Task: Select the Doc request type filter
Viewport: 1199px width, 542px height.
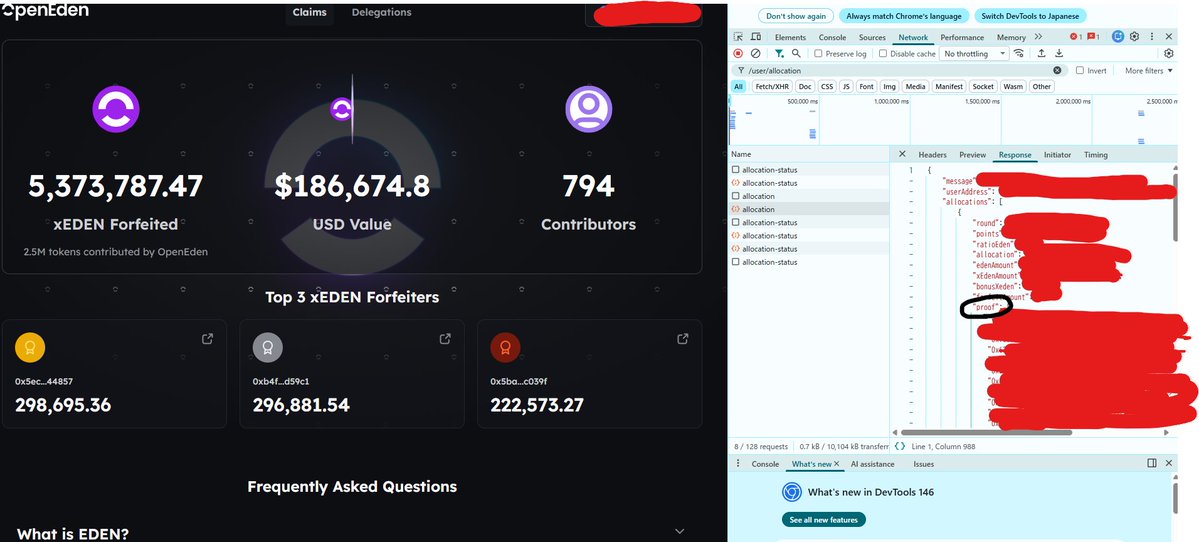Action: (805, 86)
